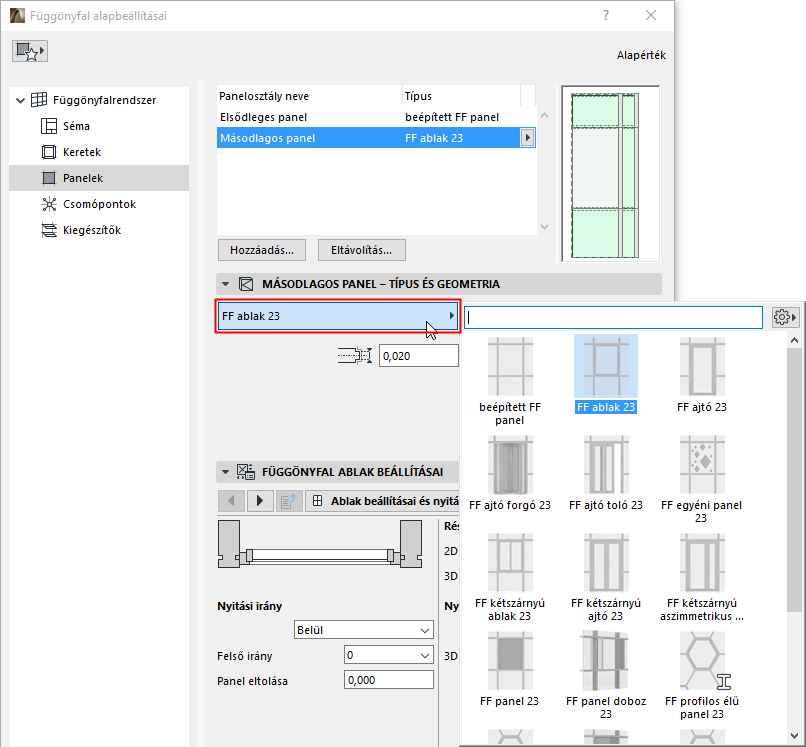Select the Másodlagos panel row
806x747 pixels.
(376, 138)
